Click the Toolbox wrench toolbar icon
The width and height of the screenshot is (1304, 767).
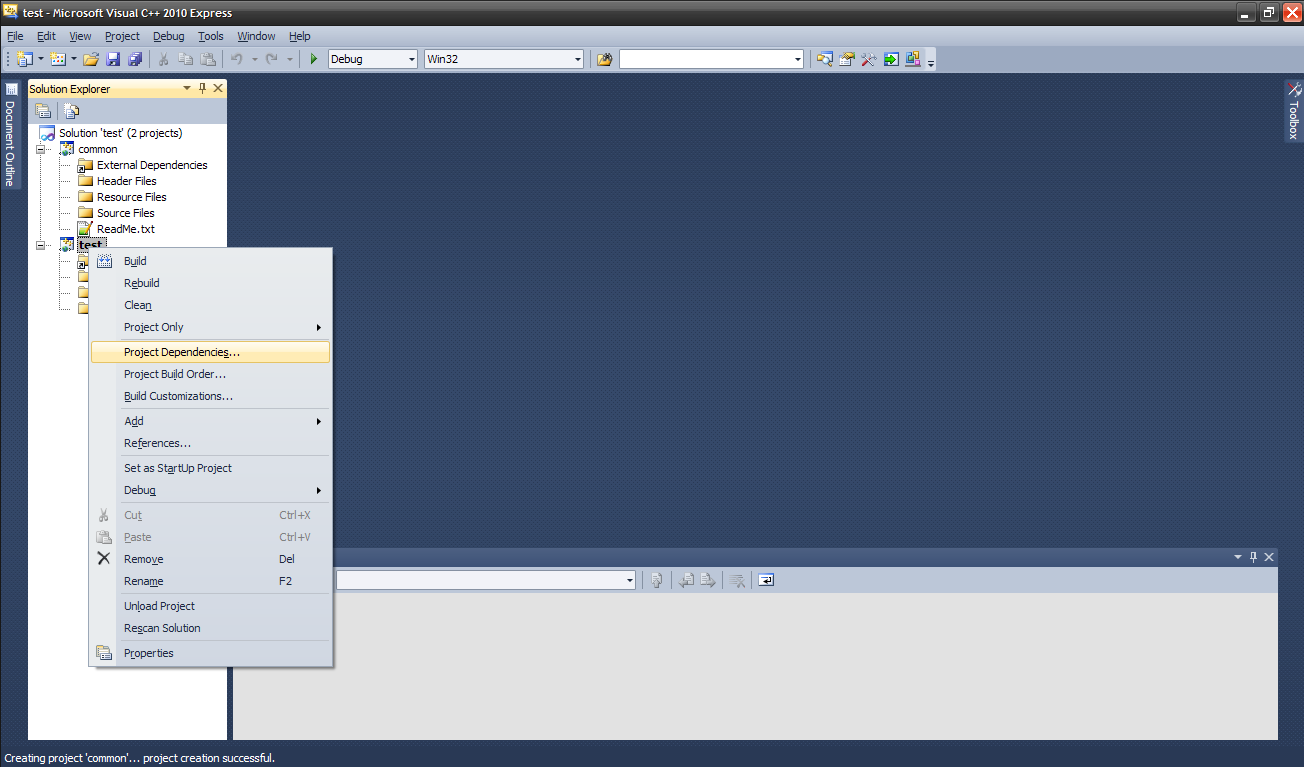pyautogui.click(x=868, y=59)
